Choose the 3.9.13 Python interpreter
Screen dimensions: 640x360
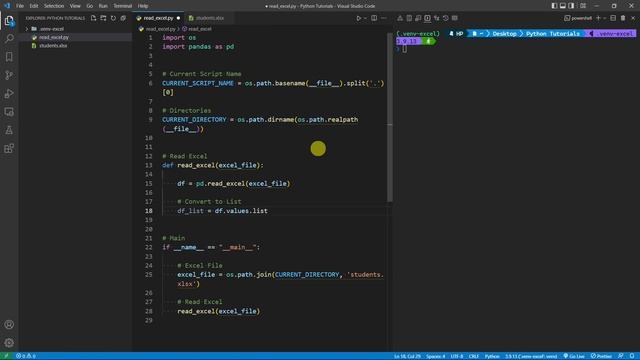pyautogui.click(x=531, y=356)
